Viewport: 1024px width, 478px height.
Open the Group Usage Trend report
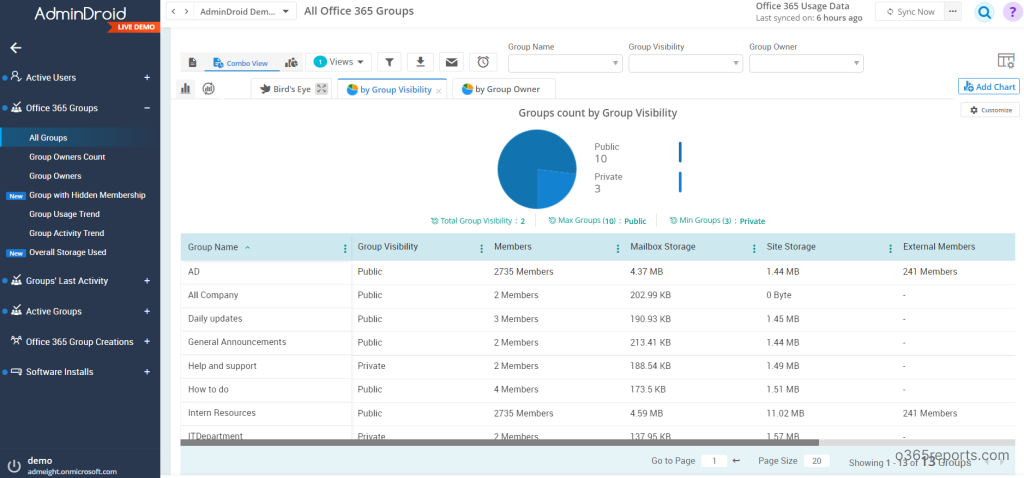(65, 214)
